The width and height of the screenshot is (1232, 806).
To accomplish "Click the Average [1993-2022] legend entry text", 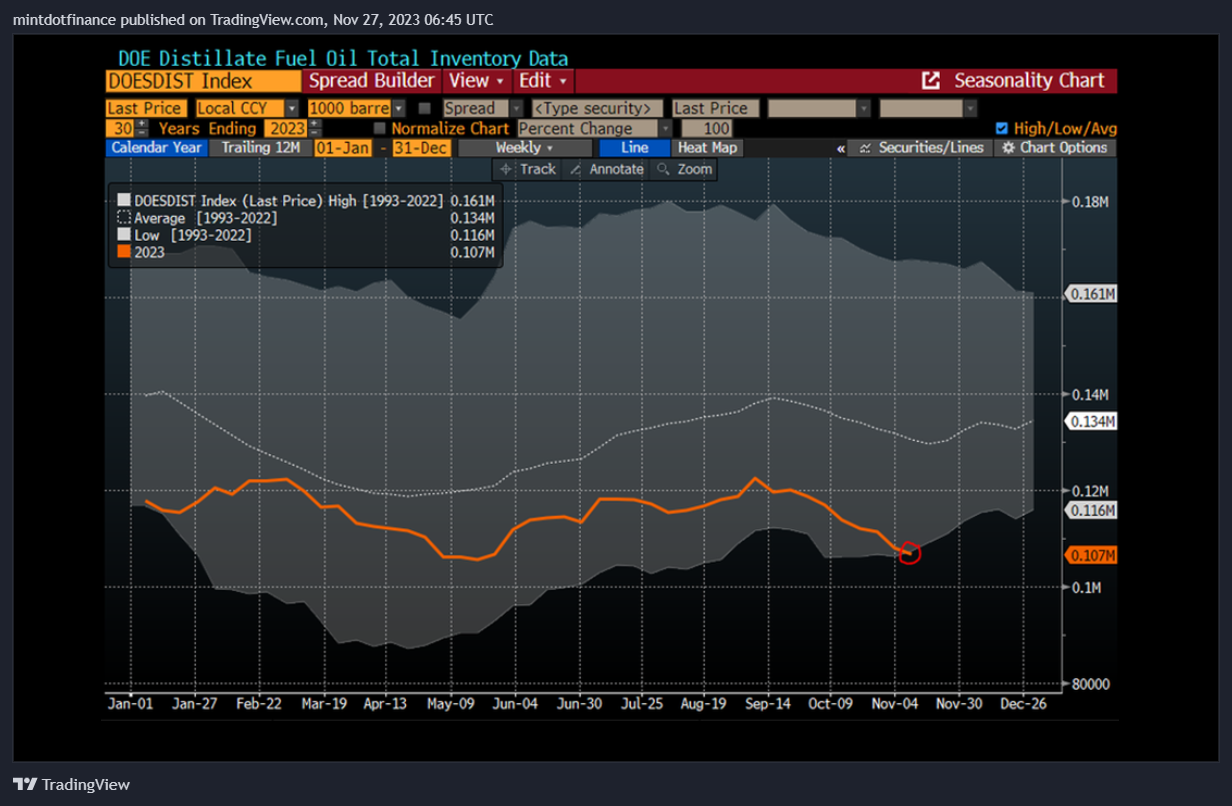I will point(206,218).
